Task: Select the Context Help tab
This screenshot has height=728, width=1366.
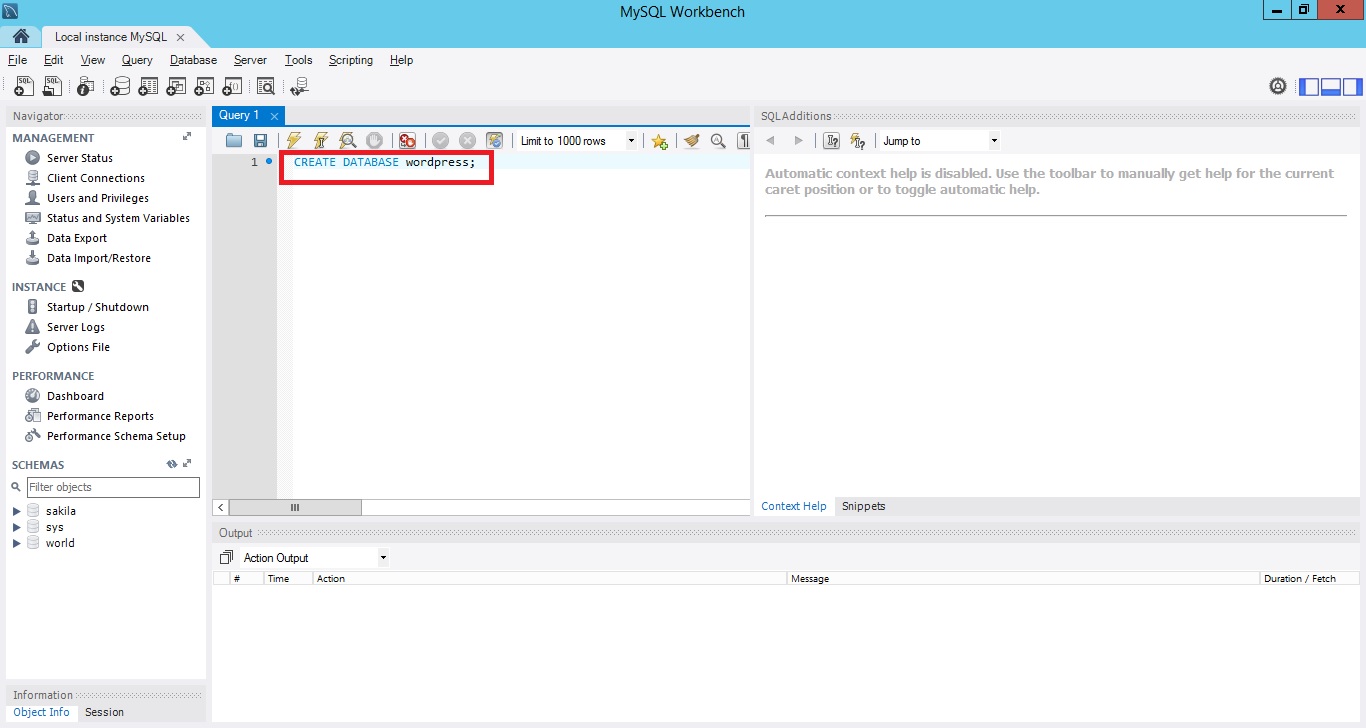Action: pyautogui.click(x=794, y=506)
